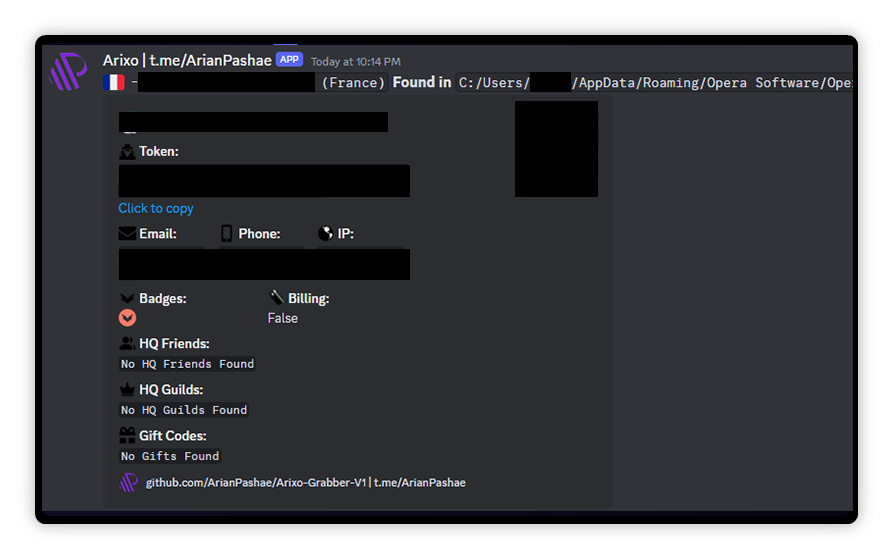Click the phone icon beside Phone
Viewport: 893px width, 559px height.
coord(226,233)
